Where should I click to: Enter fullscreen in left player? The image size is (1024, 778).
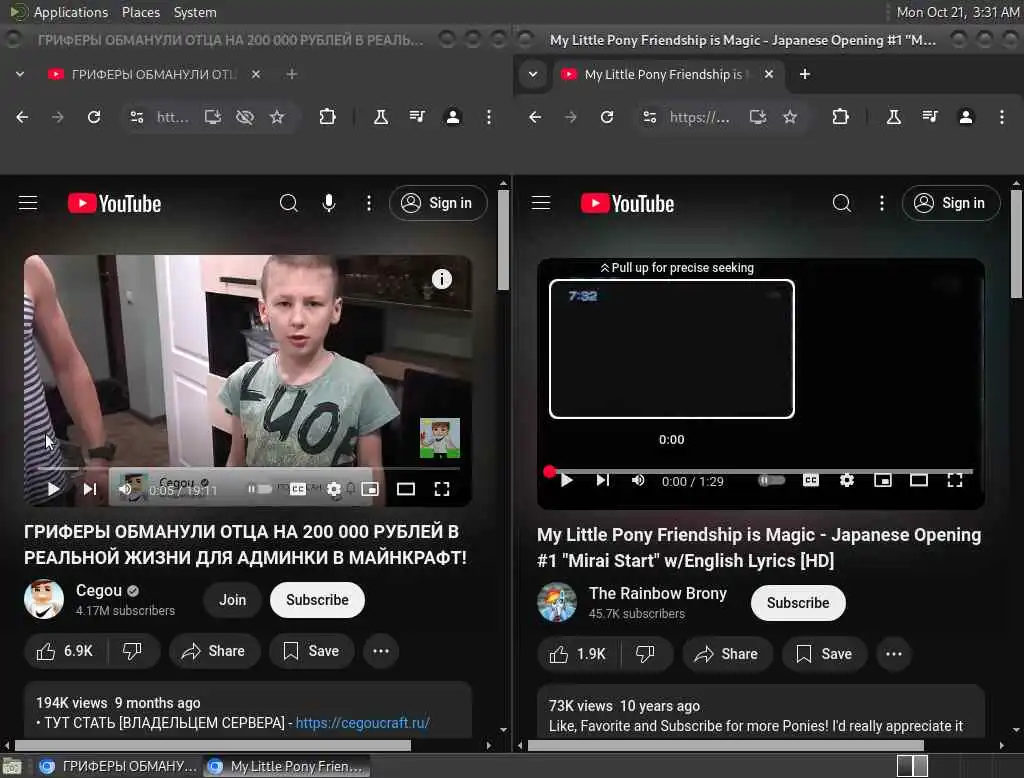[442, 489]
